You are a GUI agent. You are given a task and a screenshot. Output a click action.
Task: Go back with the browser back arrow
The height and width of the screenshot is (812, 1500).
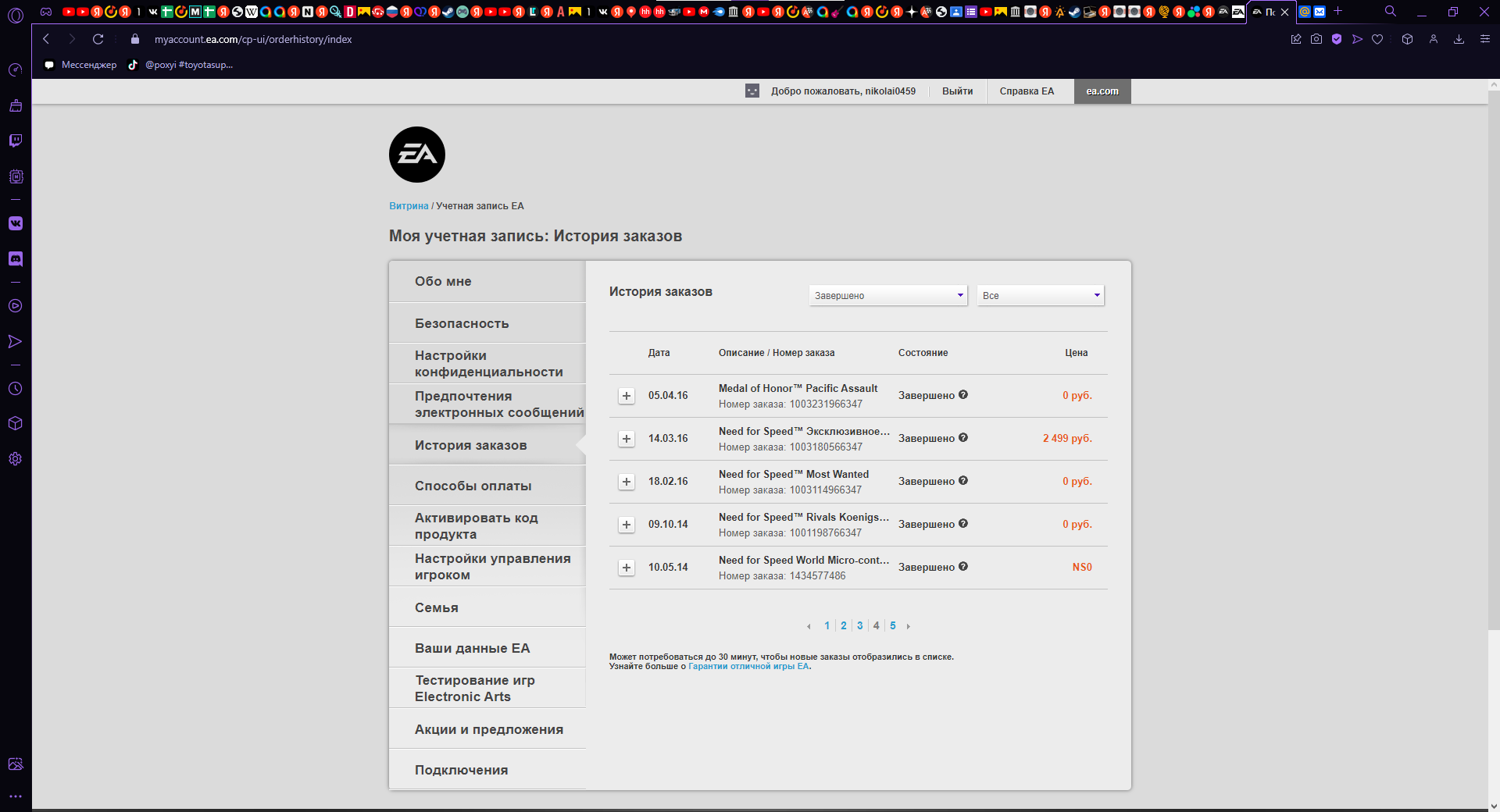point(46,39)
